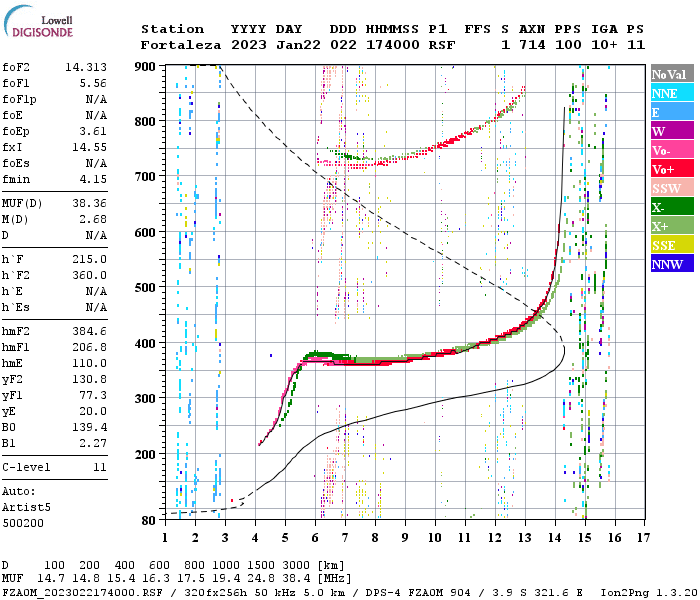Select the E blue legend swatch
The height and width of the screenshot is (600, 700).
[x=672, y=112]
